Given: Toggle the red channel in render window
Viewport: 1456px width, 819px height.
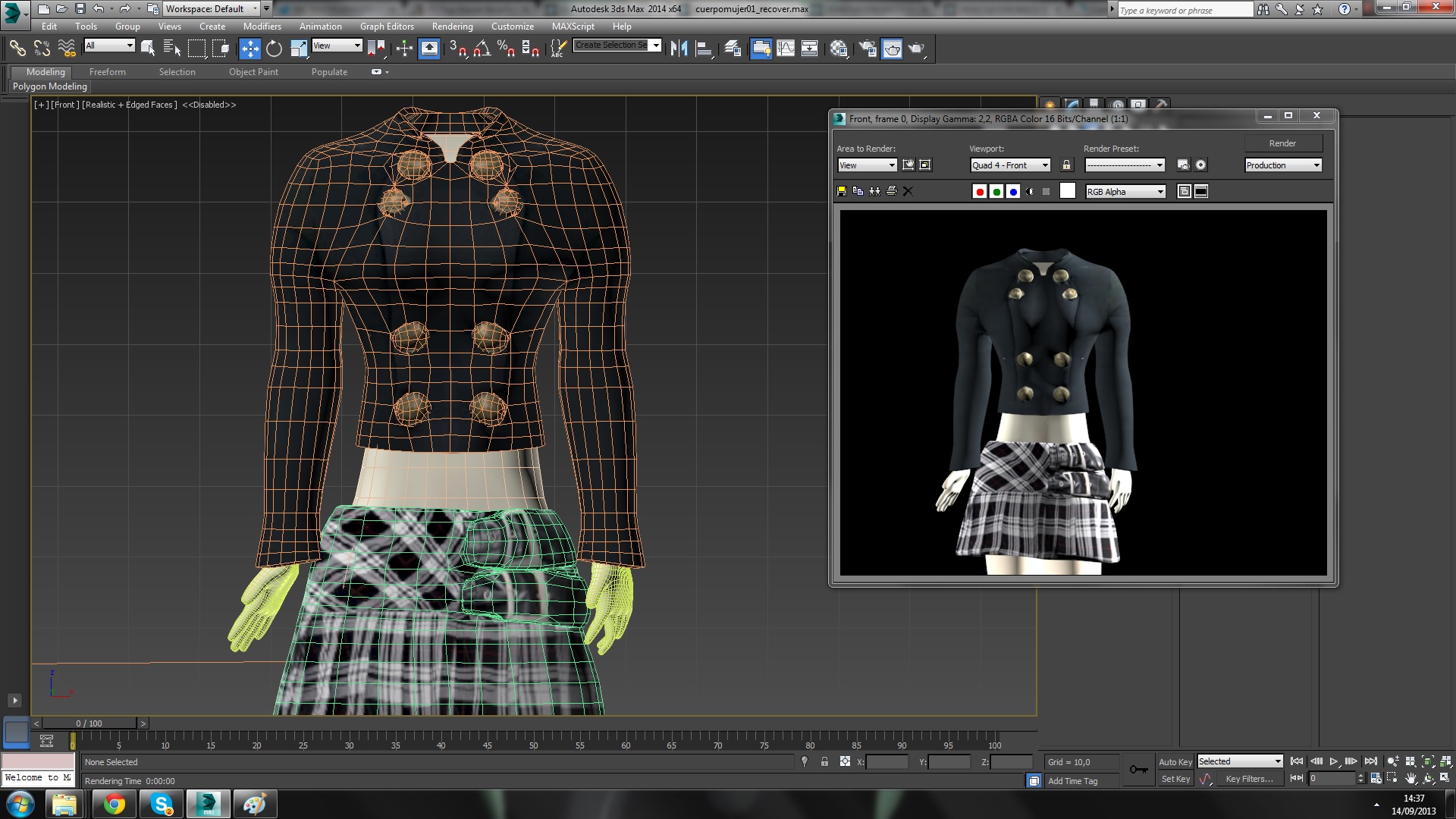Looking at the screenshot, I should tap(980, 192).
